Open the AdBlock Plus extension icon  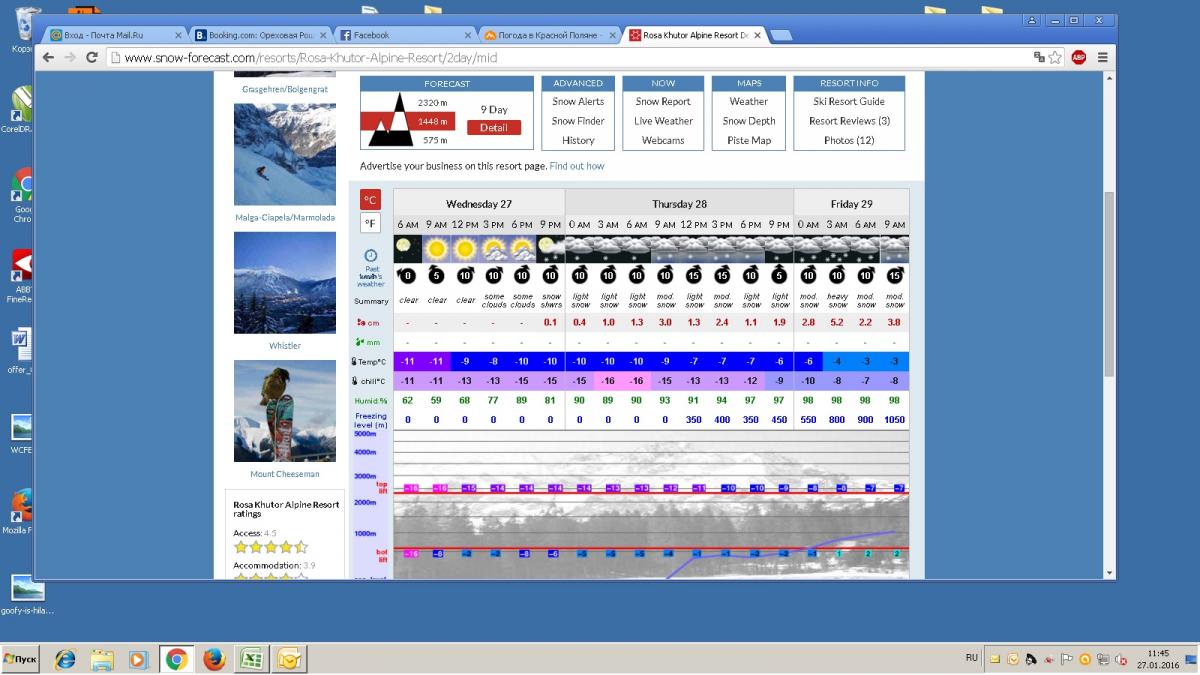tap(1079, 58)
